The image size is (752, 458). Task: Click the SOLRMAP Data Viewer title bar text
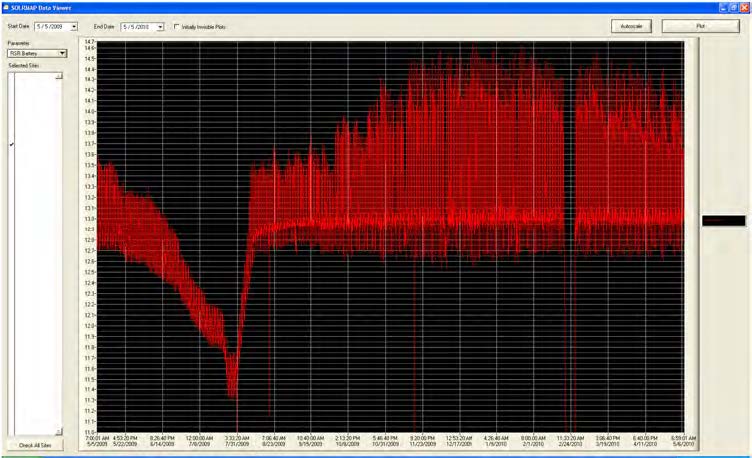pos(40,6)
